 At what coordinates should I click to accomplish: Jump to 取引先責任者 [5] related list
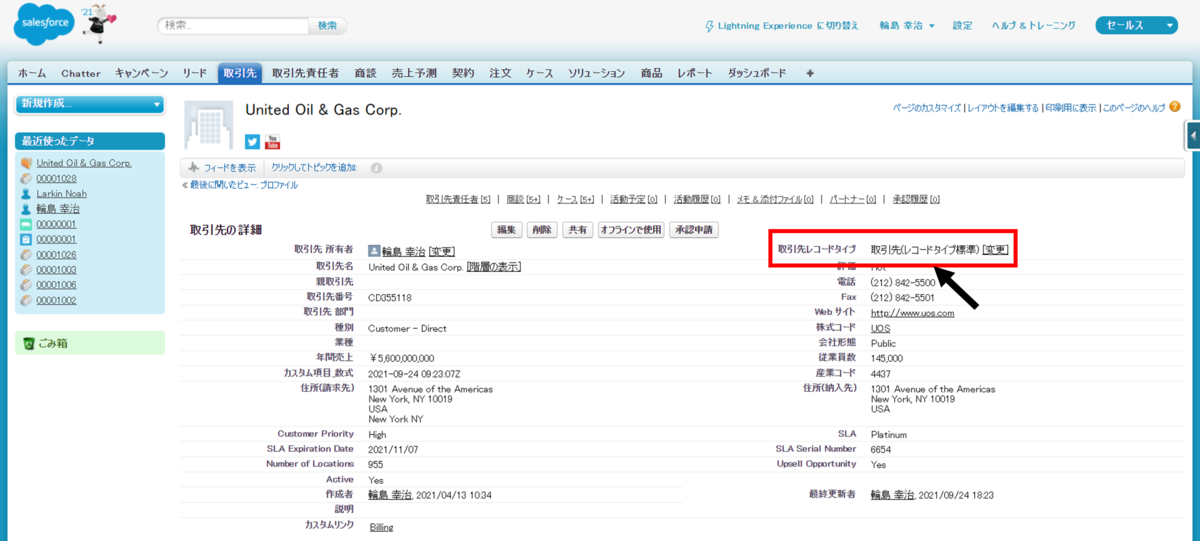coord(458,199)
